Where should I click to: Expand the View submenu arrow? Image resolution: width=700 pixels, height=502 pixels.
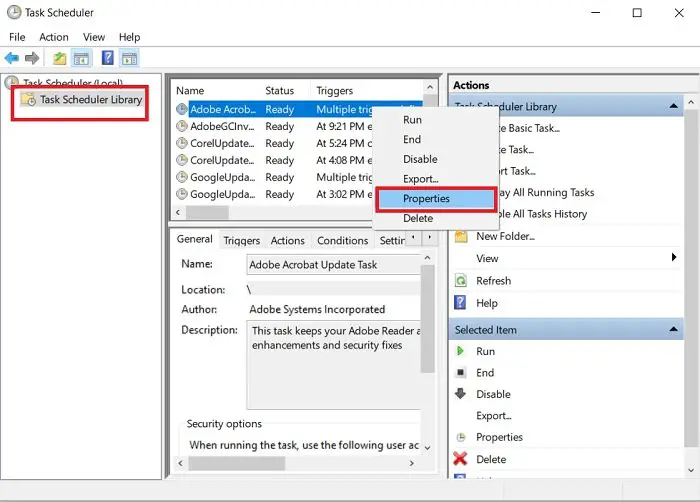click(x=674, y=257)
